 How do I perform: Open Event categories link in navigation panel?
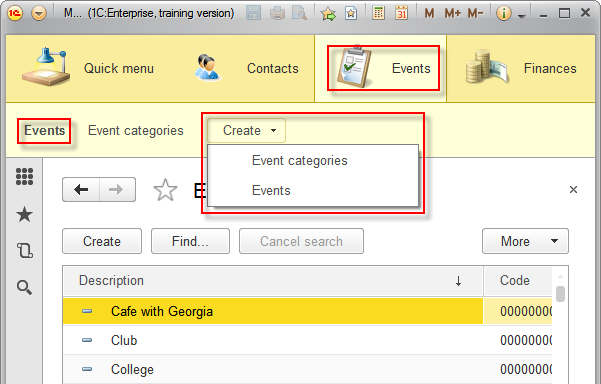coord(136,131)
